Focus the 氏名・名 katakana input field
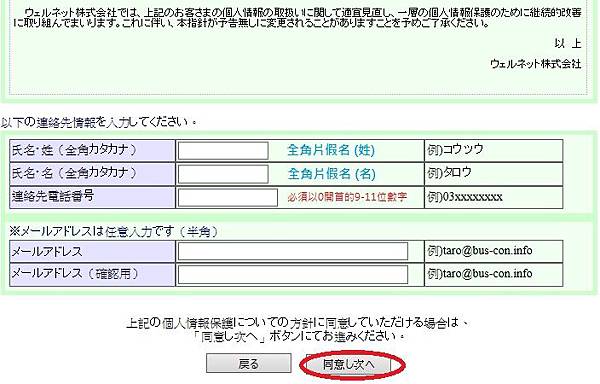Screen dimensions: 600x384 pyautogui.click(x=223, y=174)
